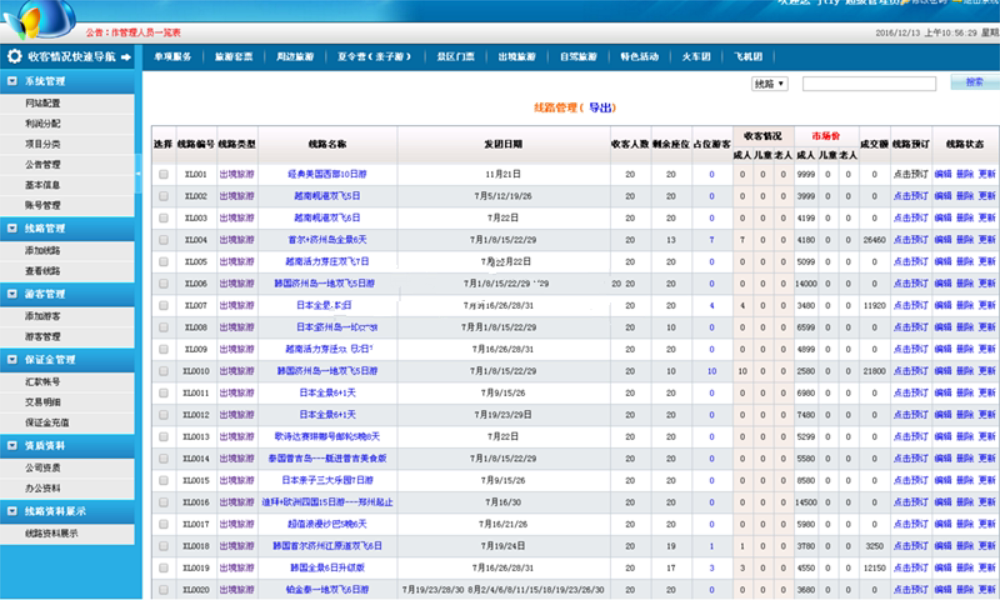Click the search button next to the search box
The width and height of the screenshot is (1000, 600).
pyautogui.click(x=974, y=82)
